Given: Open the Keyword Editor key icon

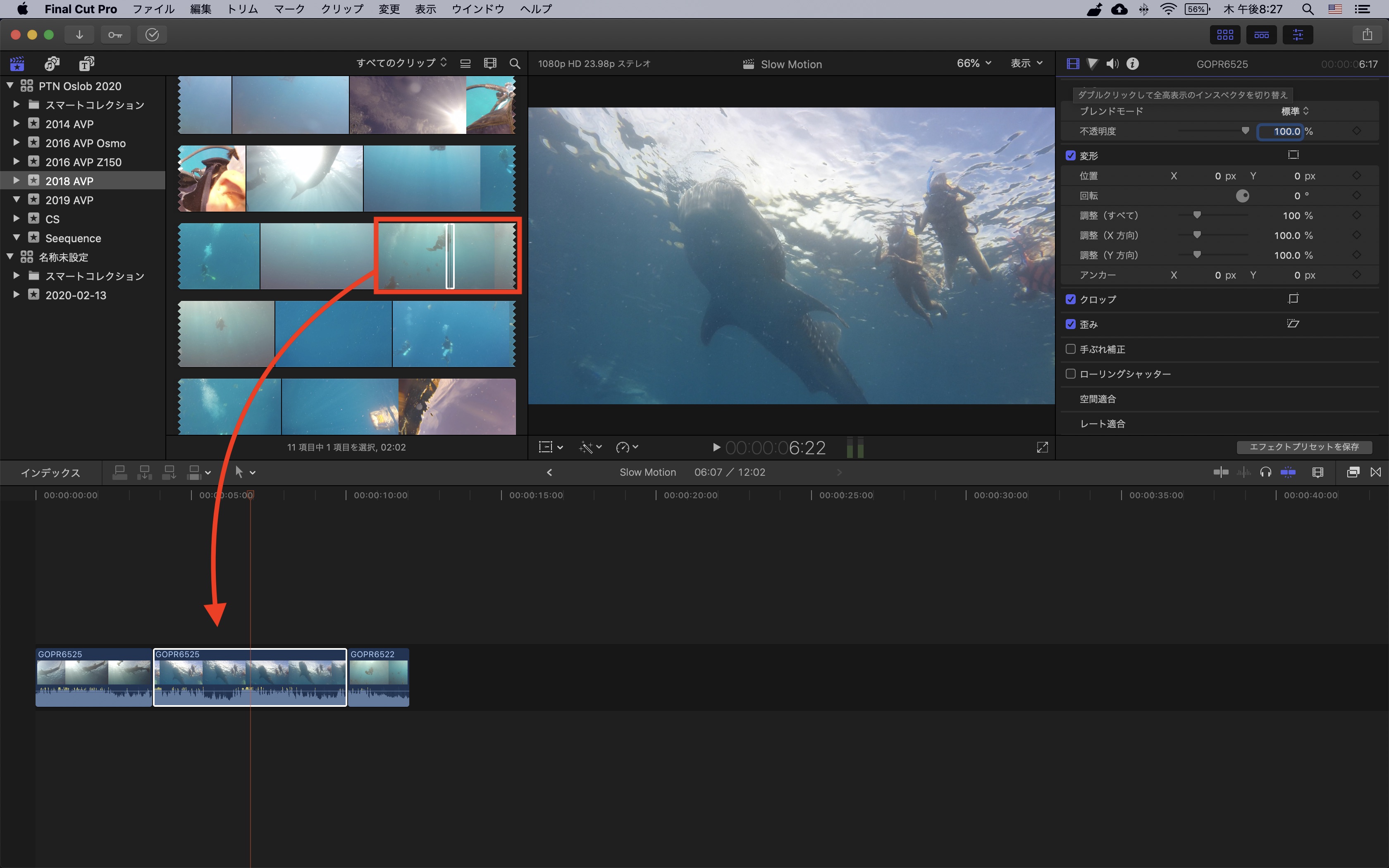Looking at the screenshot, I should tap(115, 34).
